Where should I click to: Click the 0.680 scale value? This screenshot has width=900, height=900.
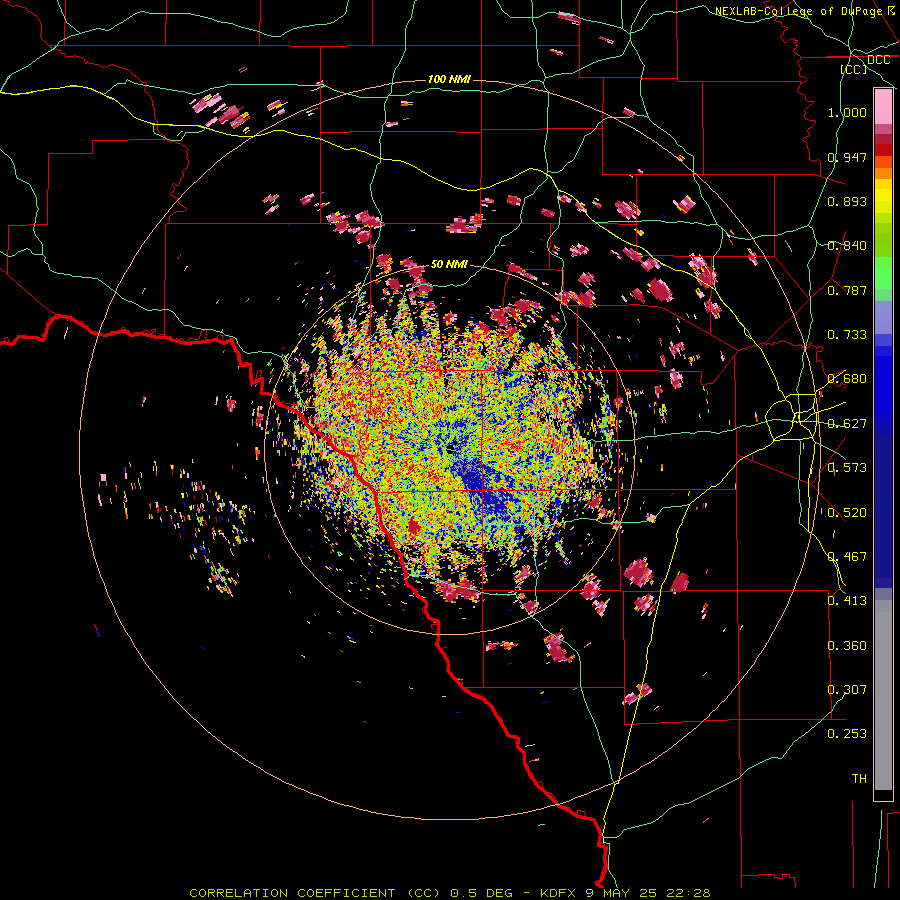pos(847,379)
